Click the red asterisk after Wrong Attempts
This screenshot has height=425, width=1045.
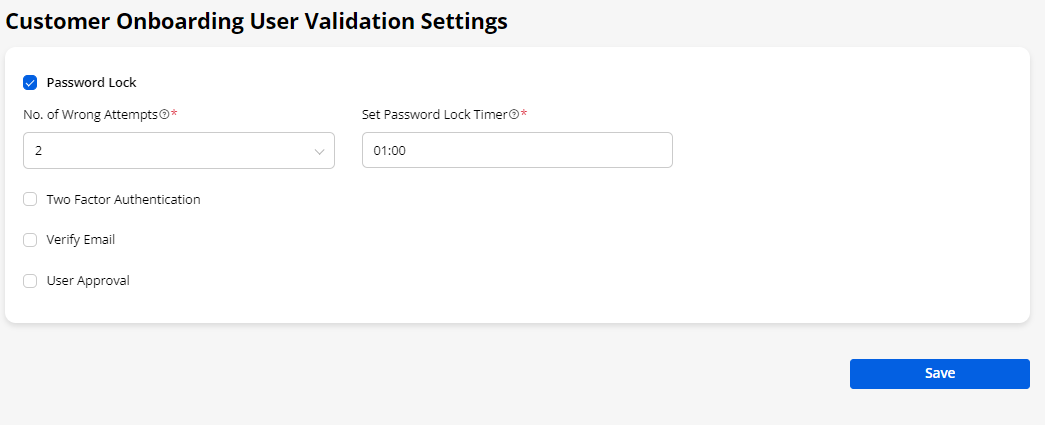[x=174, y=115]
